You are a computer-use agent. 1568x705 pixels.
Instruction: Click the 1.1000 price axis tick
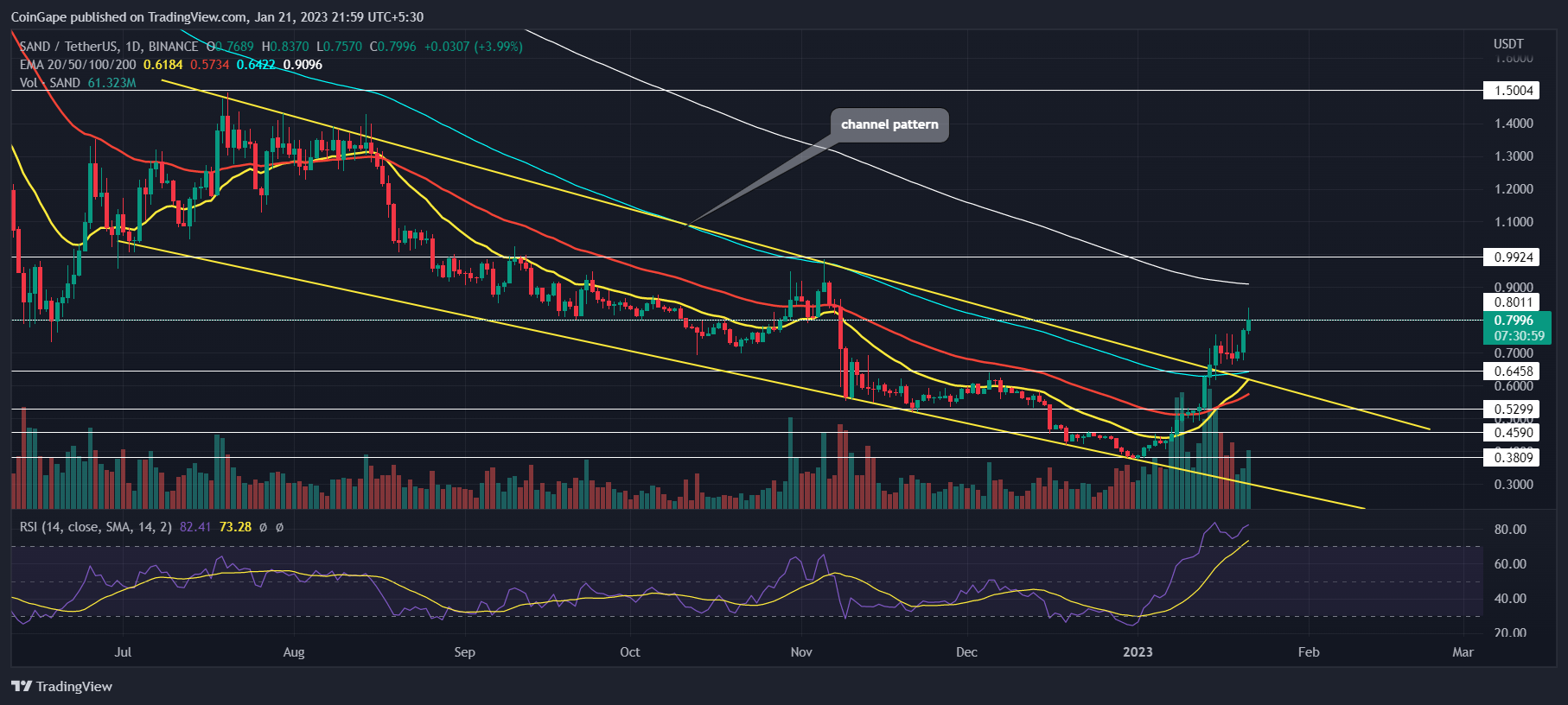coord(1514,222)
